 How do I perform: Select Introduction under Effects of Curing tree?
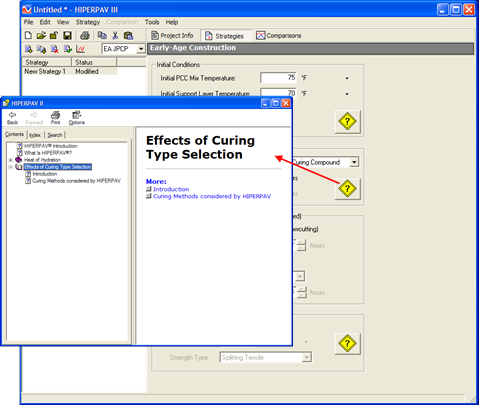[x=45, y=174]
